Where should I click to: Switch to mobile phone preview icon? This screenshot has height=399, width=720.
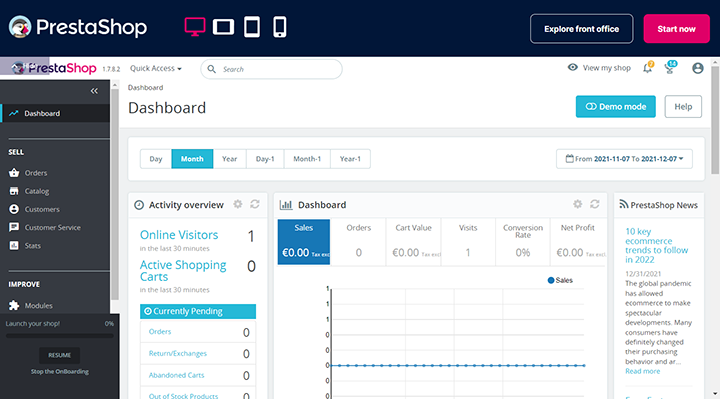pyautogui.click(x=280, y=27)
